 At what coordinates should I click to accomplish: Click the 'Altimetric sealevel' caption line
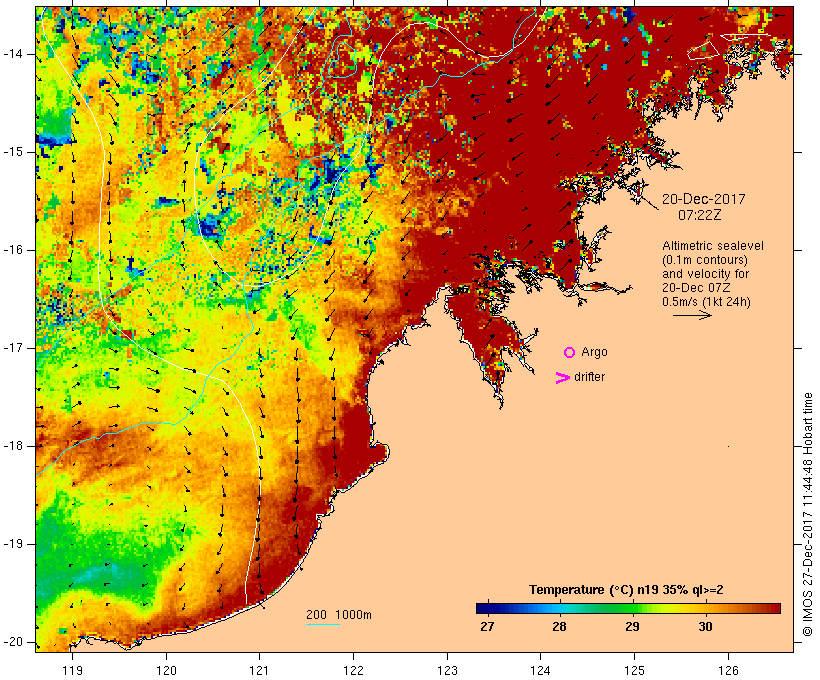[713, 246]
